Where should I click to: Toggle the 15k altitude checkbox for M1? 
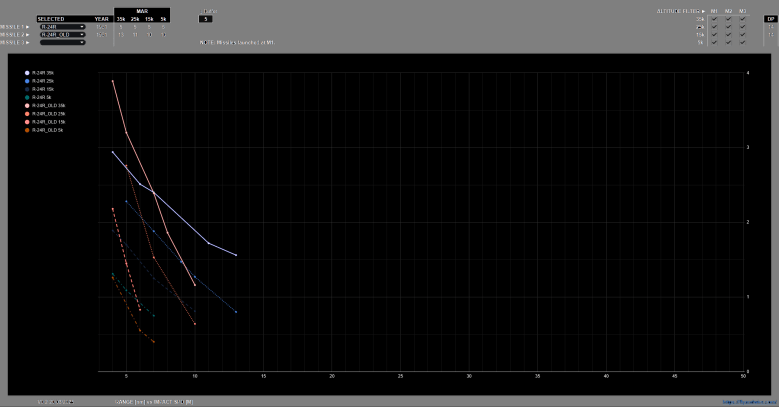tap(714, 35)
